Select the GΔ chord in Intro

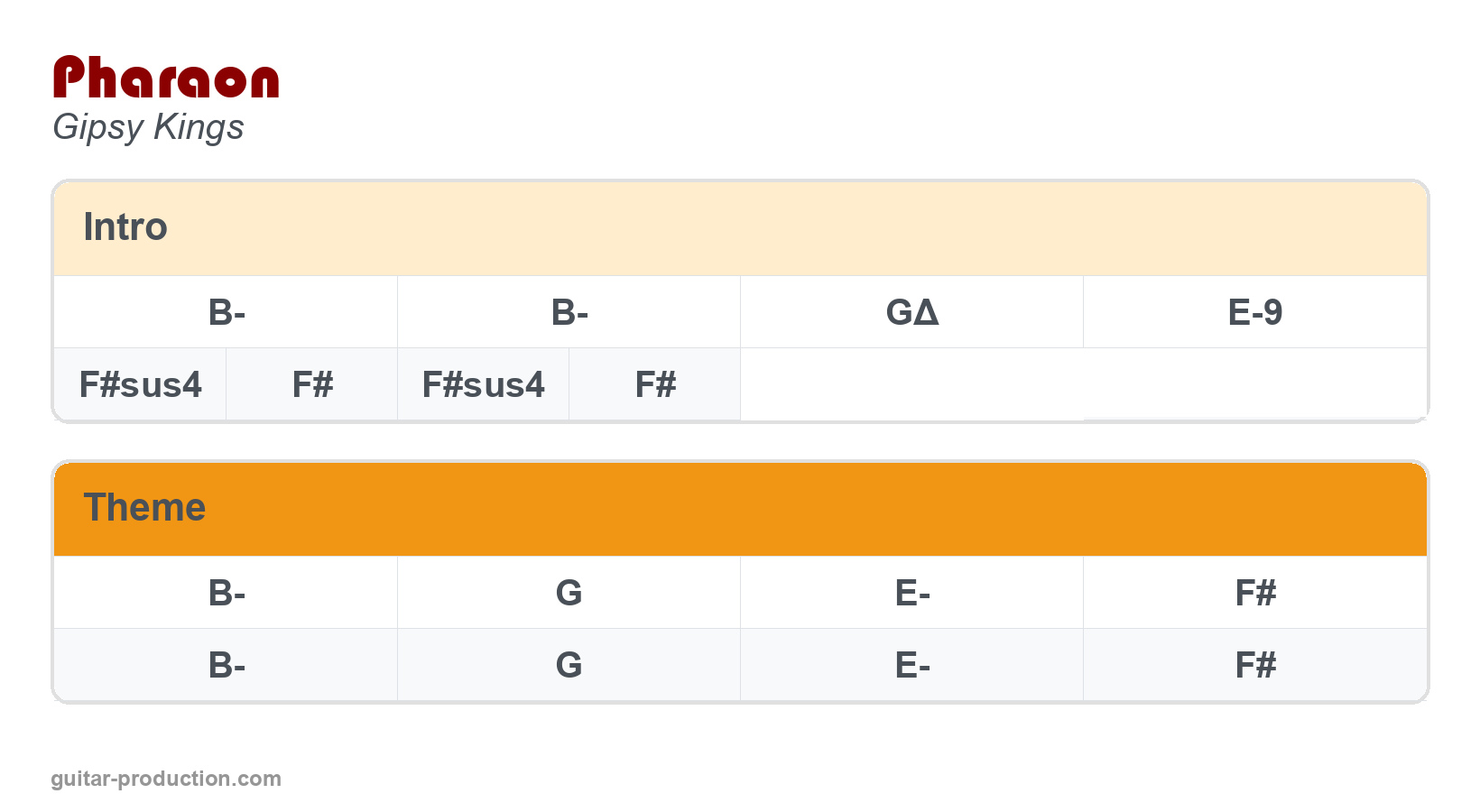tap(912, 312)
